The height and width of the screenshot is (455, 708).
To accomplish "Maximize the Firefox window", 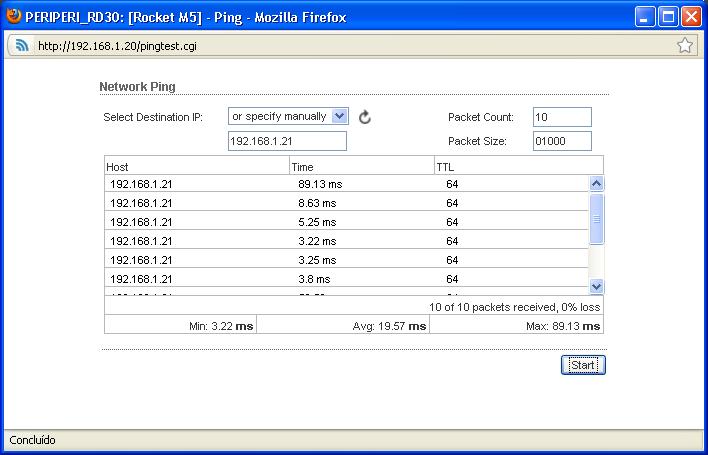I will pos(669,15).
